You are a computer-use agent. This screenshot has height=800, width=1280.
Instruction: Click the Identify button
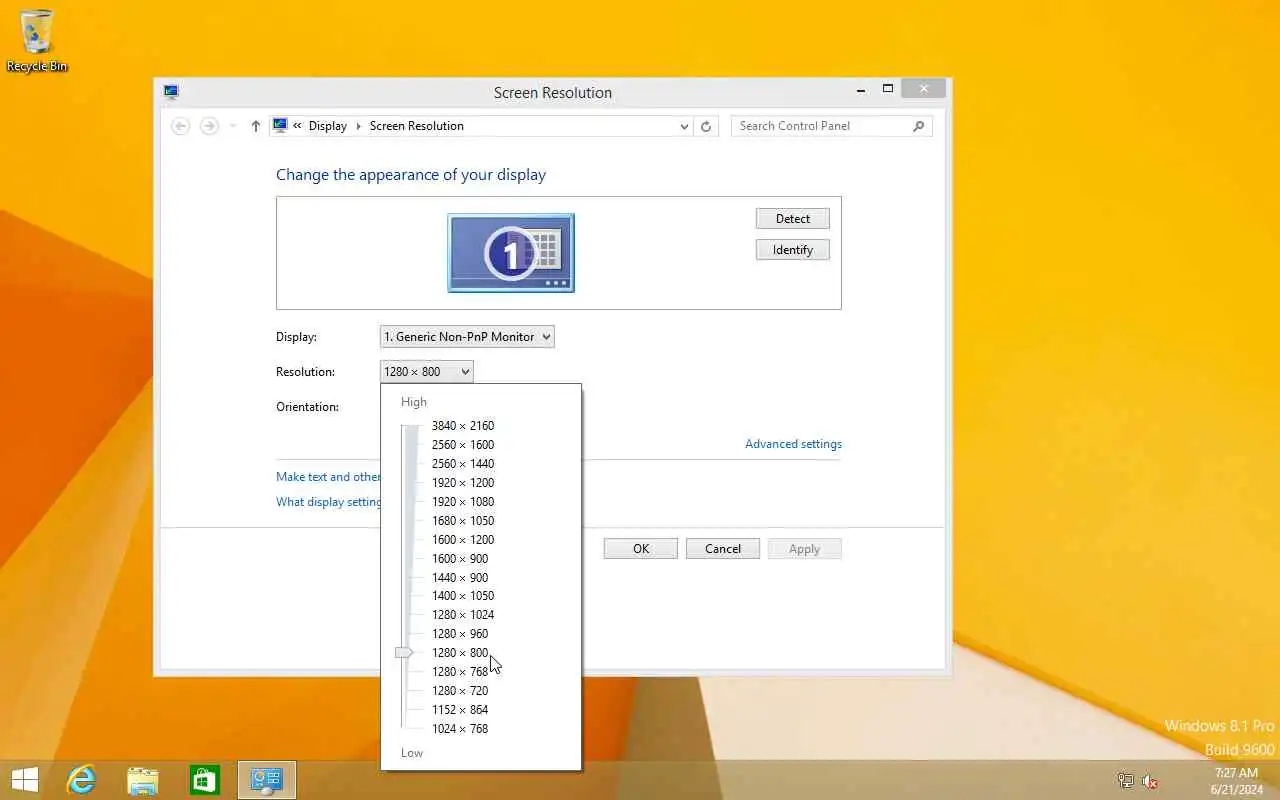point(793,250)
